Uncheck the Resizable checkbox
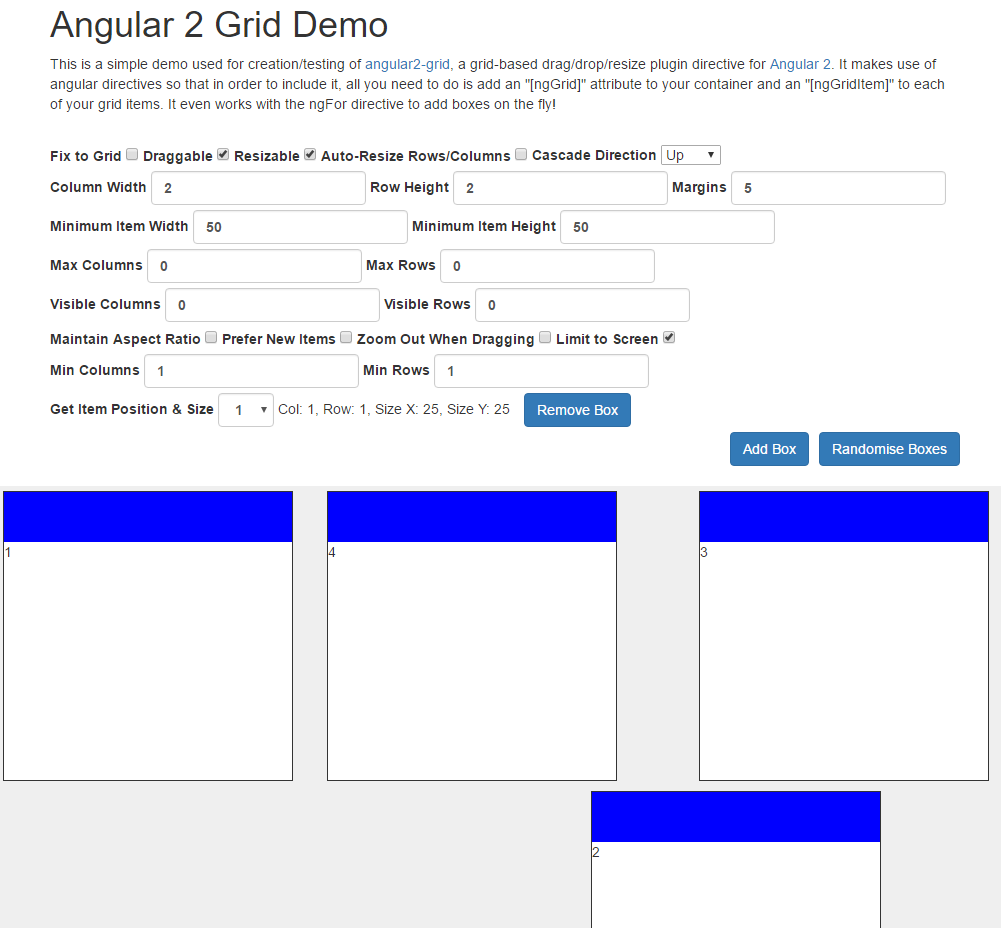 tap(310, 154)
